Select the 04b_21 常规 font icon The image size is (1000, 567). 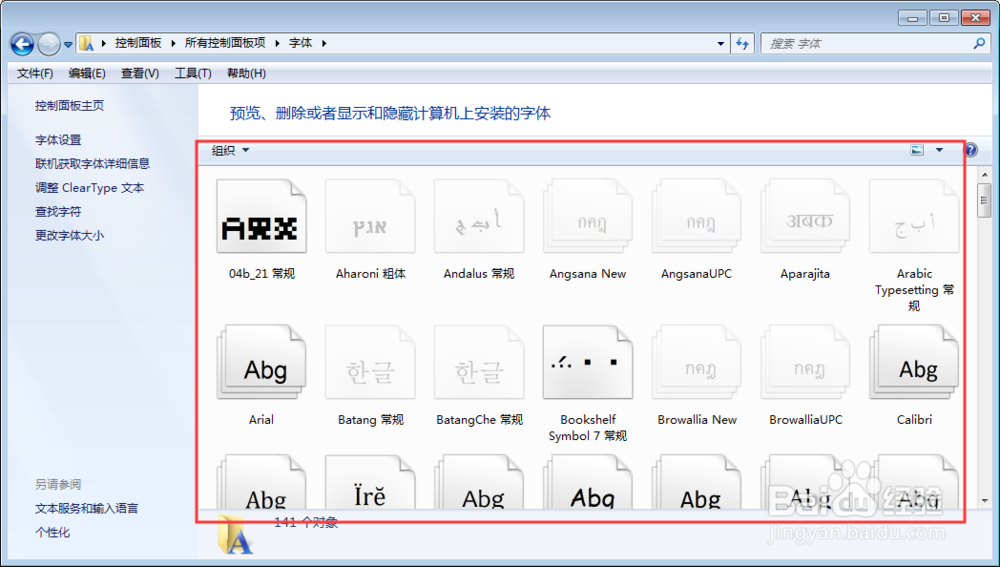coord(261,216)
